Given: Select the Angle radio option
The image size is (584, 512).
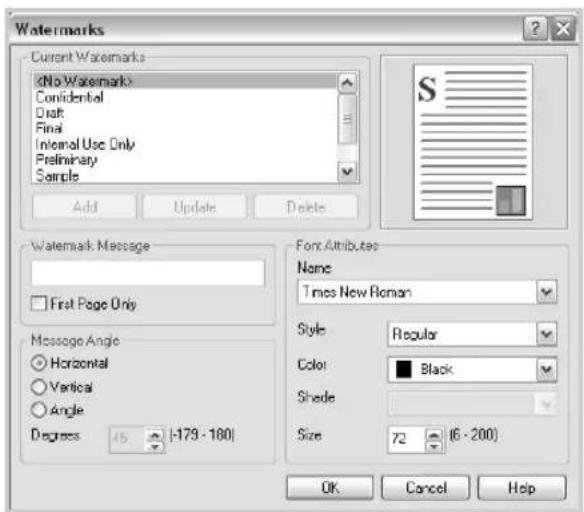Looking at the screenshot, I should point(39,410).
